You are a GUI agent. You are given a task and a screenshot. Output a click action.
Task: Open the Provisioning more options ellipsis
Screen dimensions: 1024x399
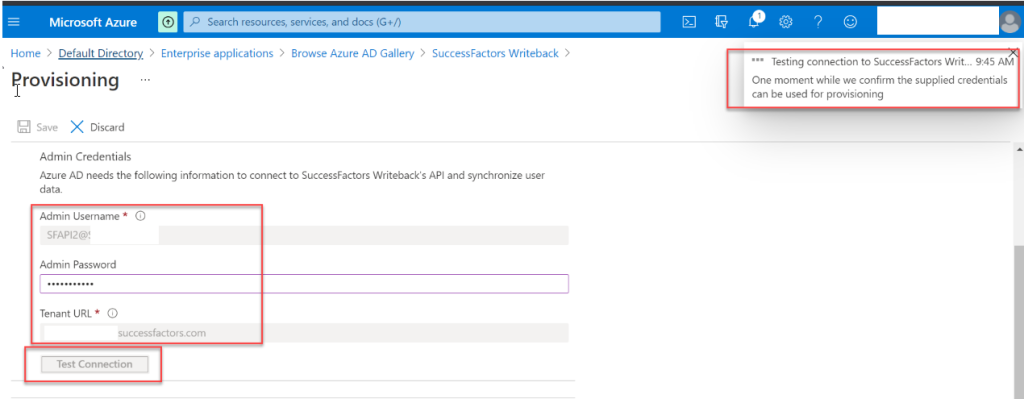[x=145, y=80]
